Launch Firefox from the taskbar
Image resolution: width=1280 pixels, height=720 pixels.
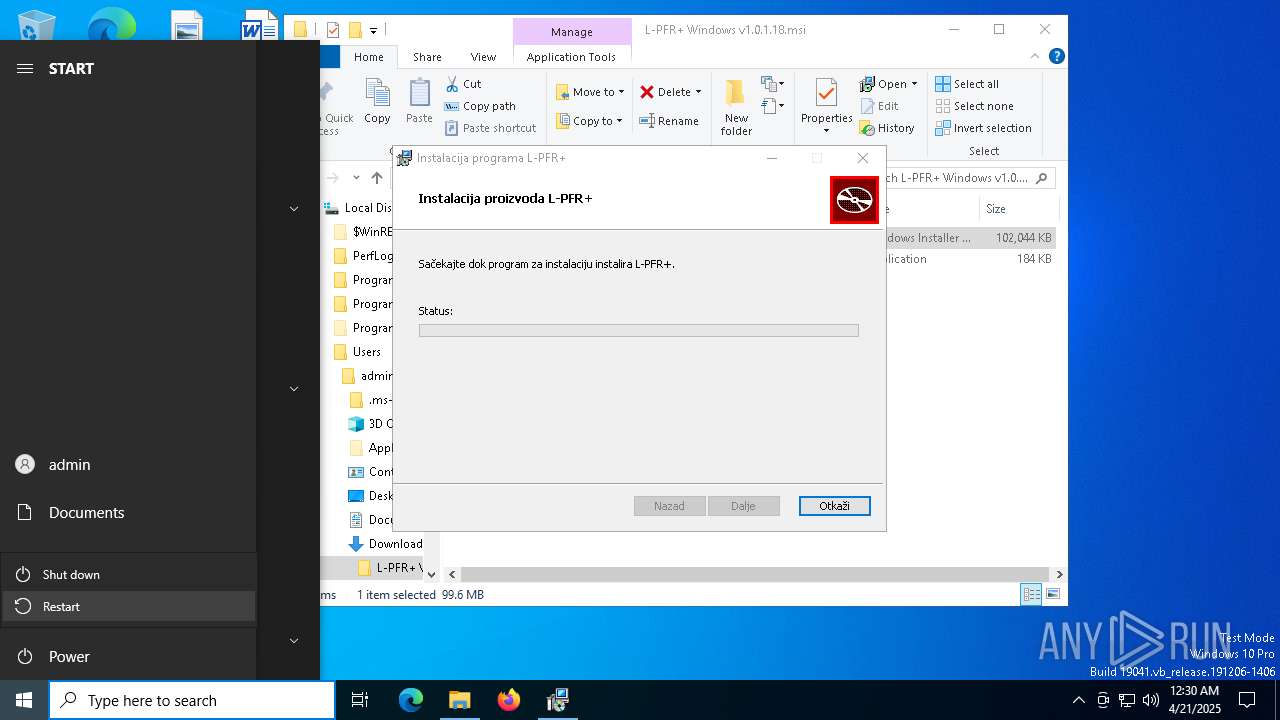click(x=508, y=700)
